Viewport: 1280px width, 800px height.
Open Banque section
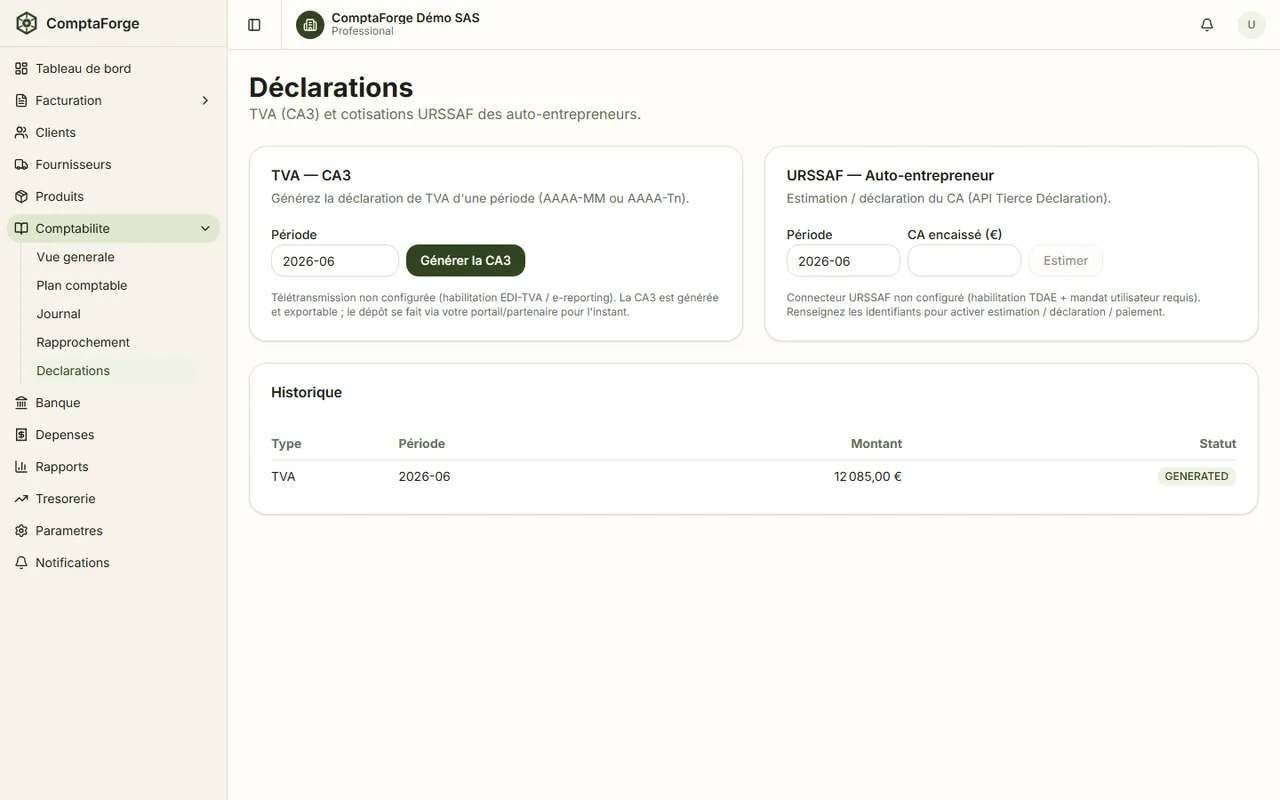pos(113,402)
